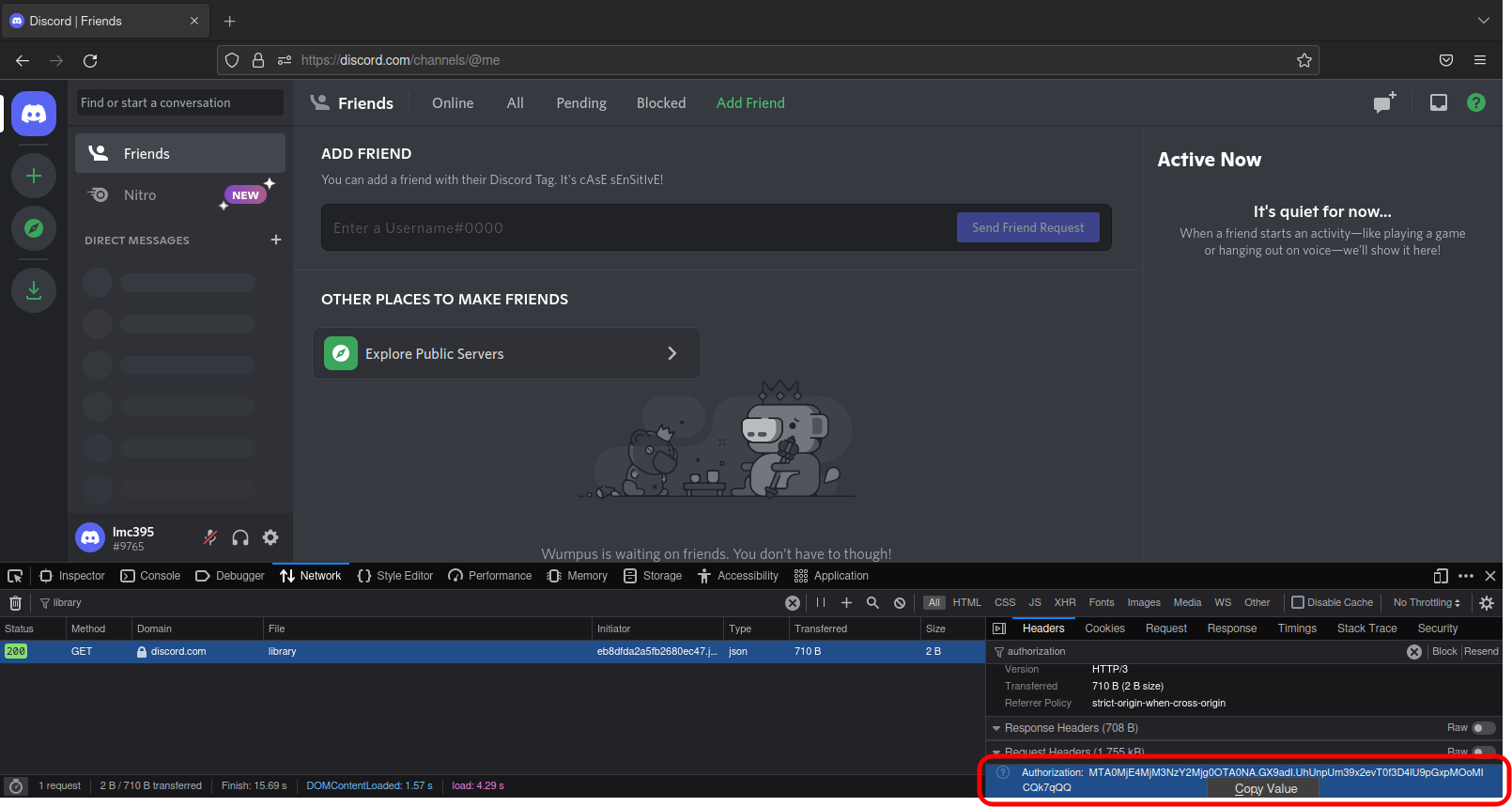Click the Add Friend button

coord(750,103)
